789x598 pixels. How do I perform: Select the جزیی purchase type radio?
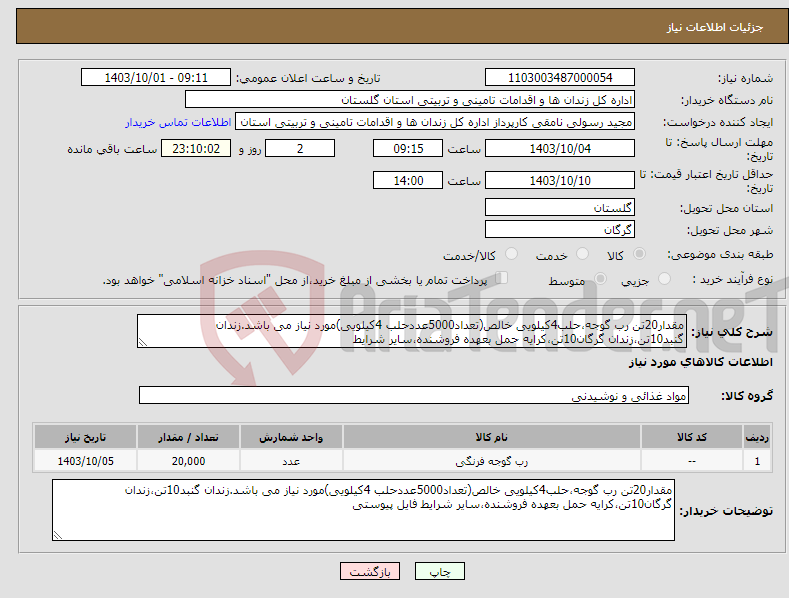coord(664,278)
